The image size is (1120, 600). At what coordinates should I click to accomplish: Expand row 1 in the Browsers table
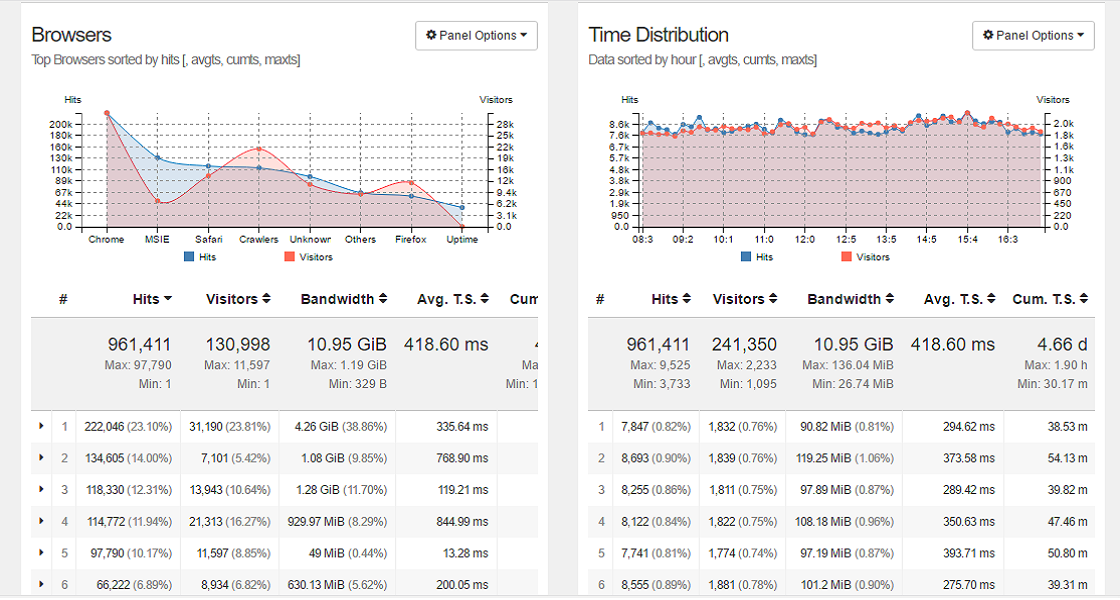tap(42, 426)
